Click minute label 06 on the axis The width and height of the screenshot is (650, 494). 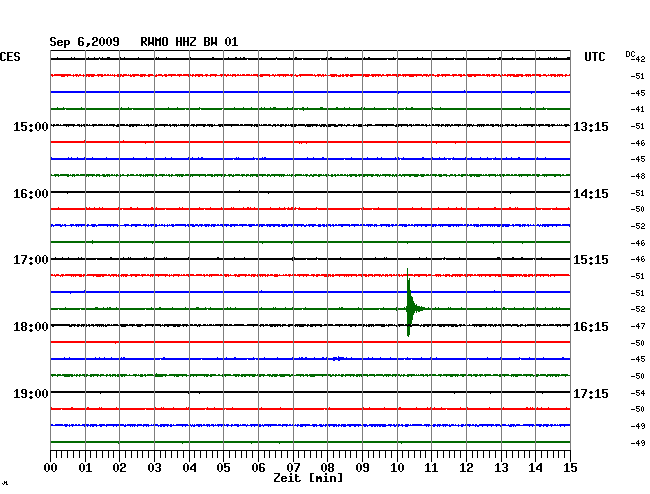click(258, 468)
